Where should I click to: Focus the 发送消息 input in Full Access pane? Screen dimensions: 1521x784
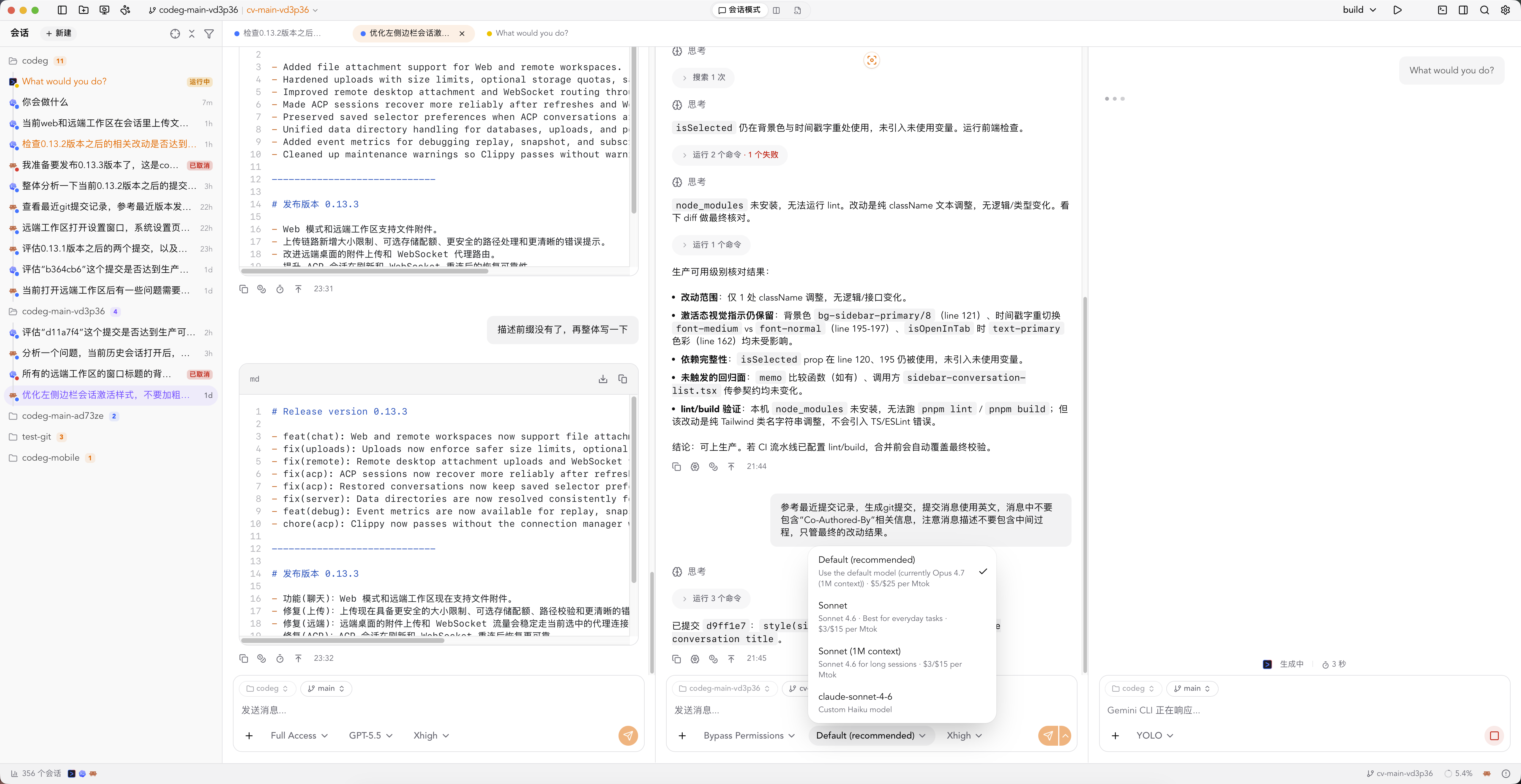438,710
